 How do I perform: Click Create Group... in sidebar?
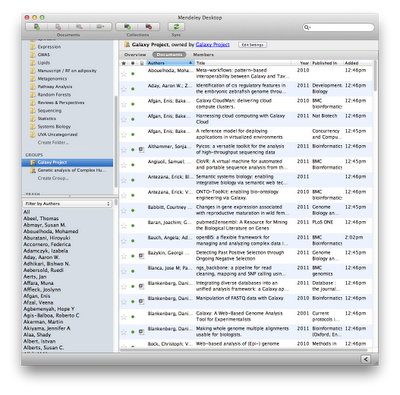53,178
